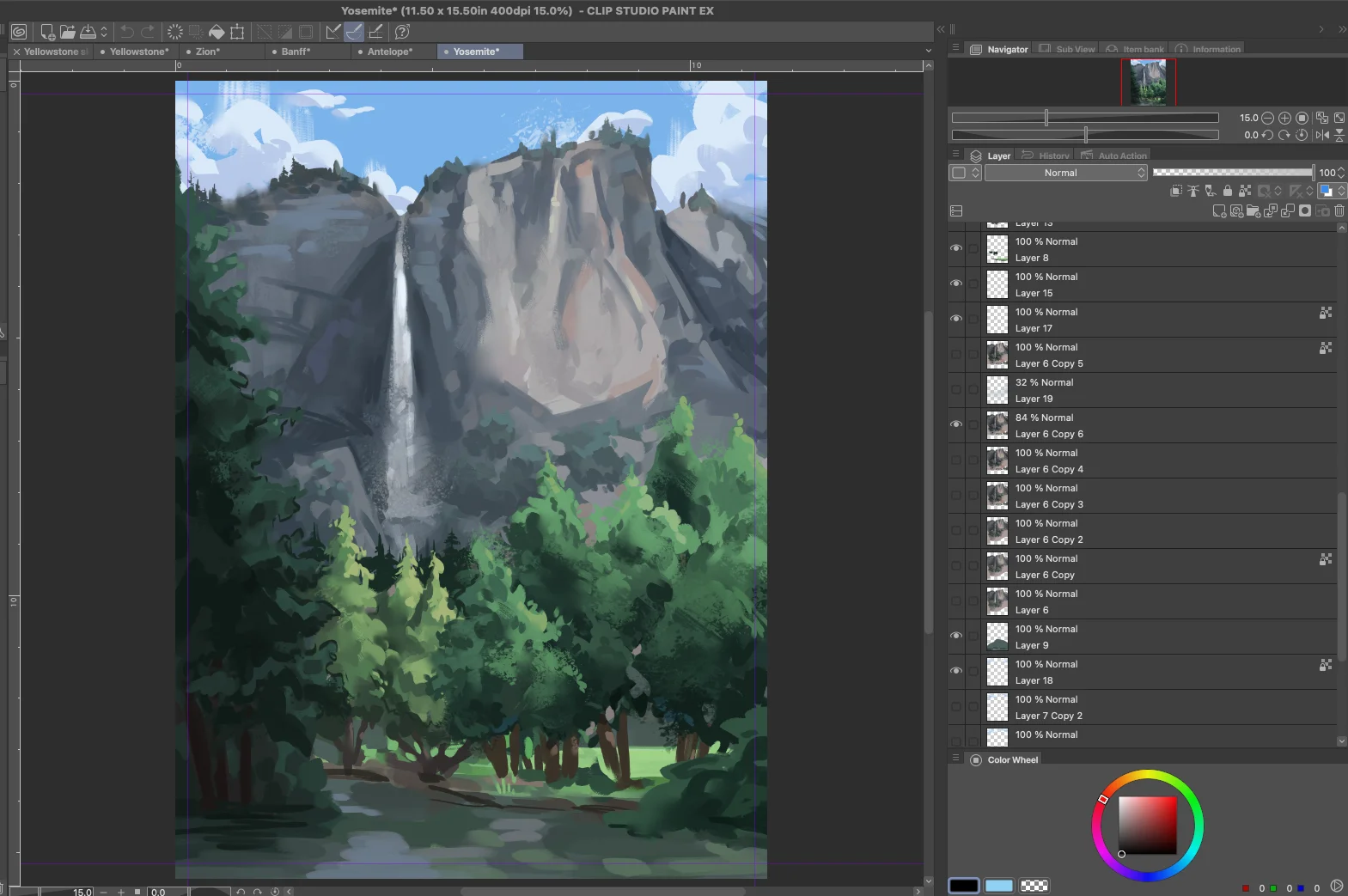The height and width of the screenshot is (896, 1348).
Task: Close the Yellowstone sl tab
Action: coord(16,52)
